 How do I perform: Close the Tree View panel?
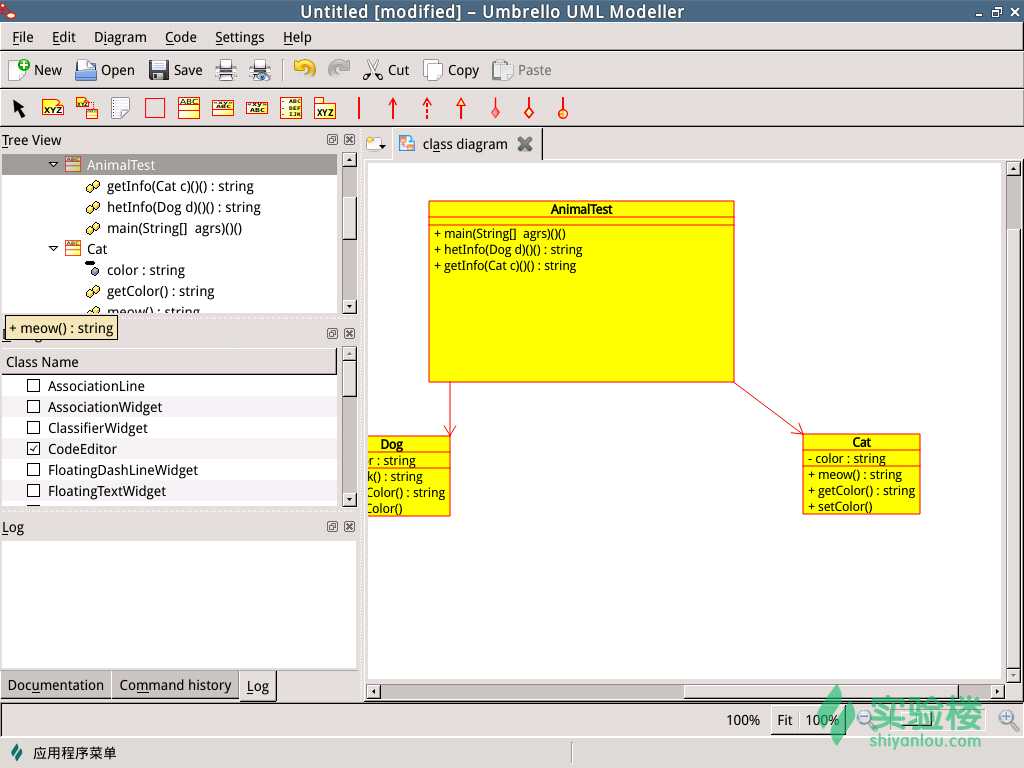click(x=350, y=140)
